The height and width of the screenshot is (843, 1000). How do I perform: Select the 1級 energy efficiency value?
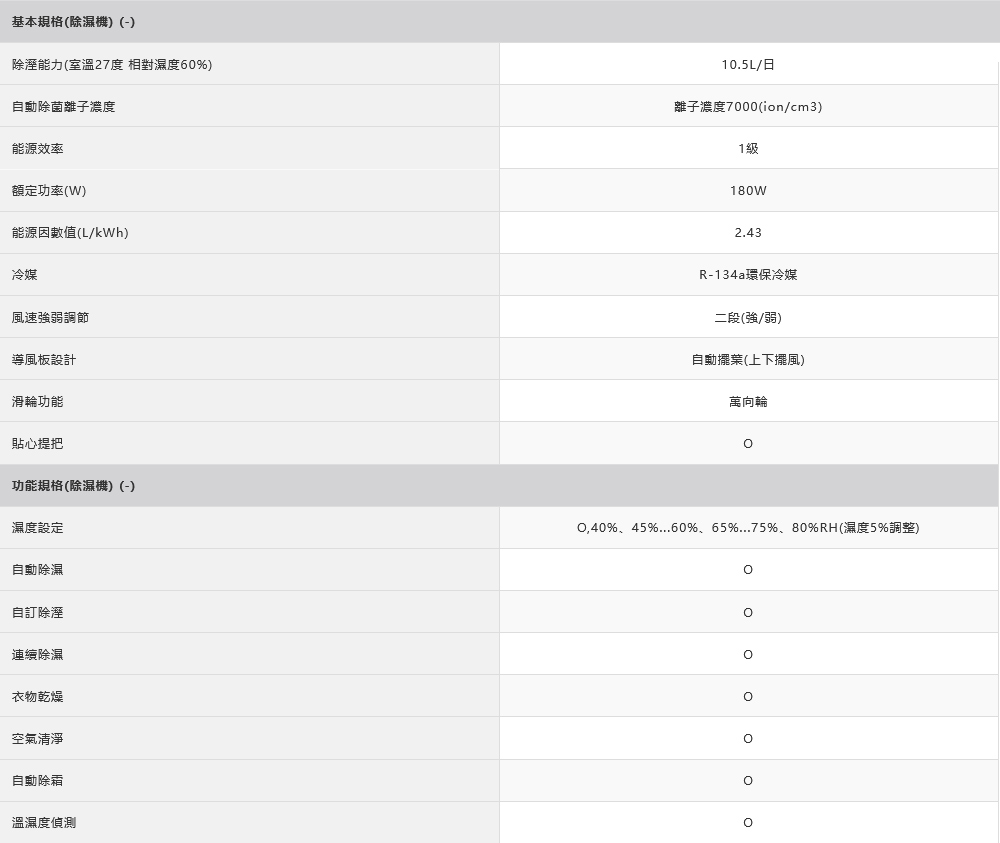748,149
